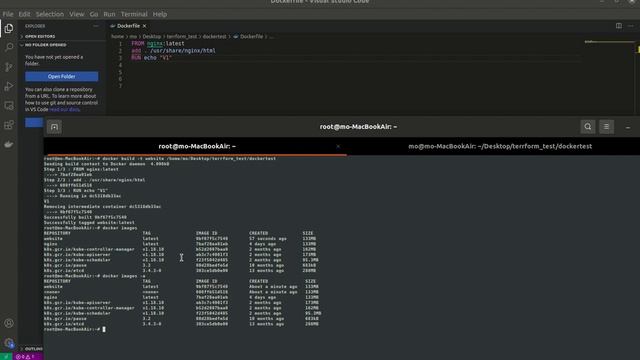Image resolution: width=640 pixels, height=360 pixels.
Task: Open the Selection menu
Action: pos(50,14)
